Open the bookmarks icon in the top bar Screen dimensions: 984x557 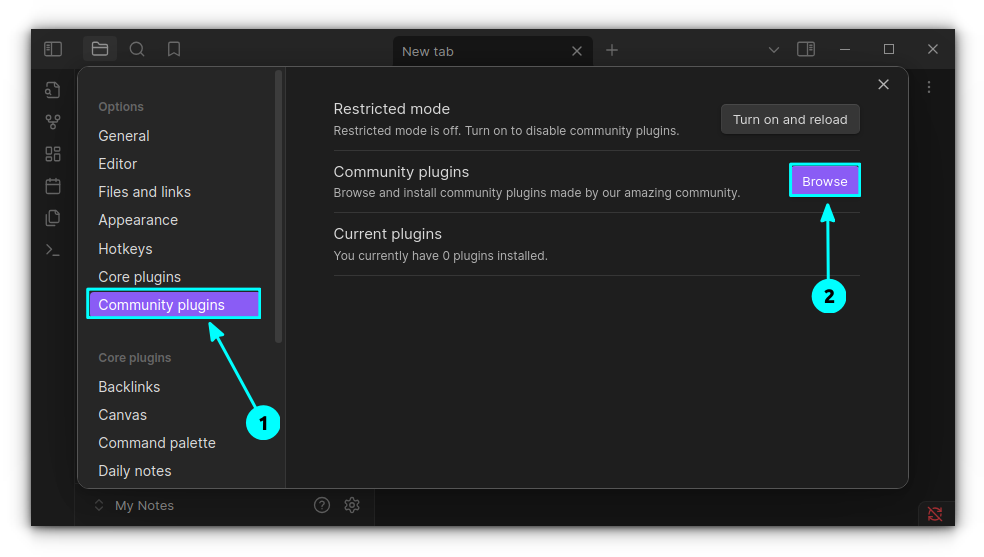click(174, 49)
